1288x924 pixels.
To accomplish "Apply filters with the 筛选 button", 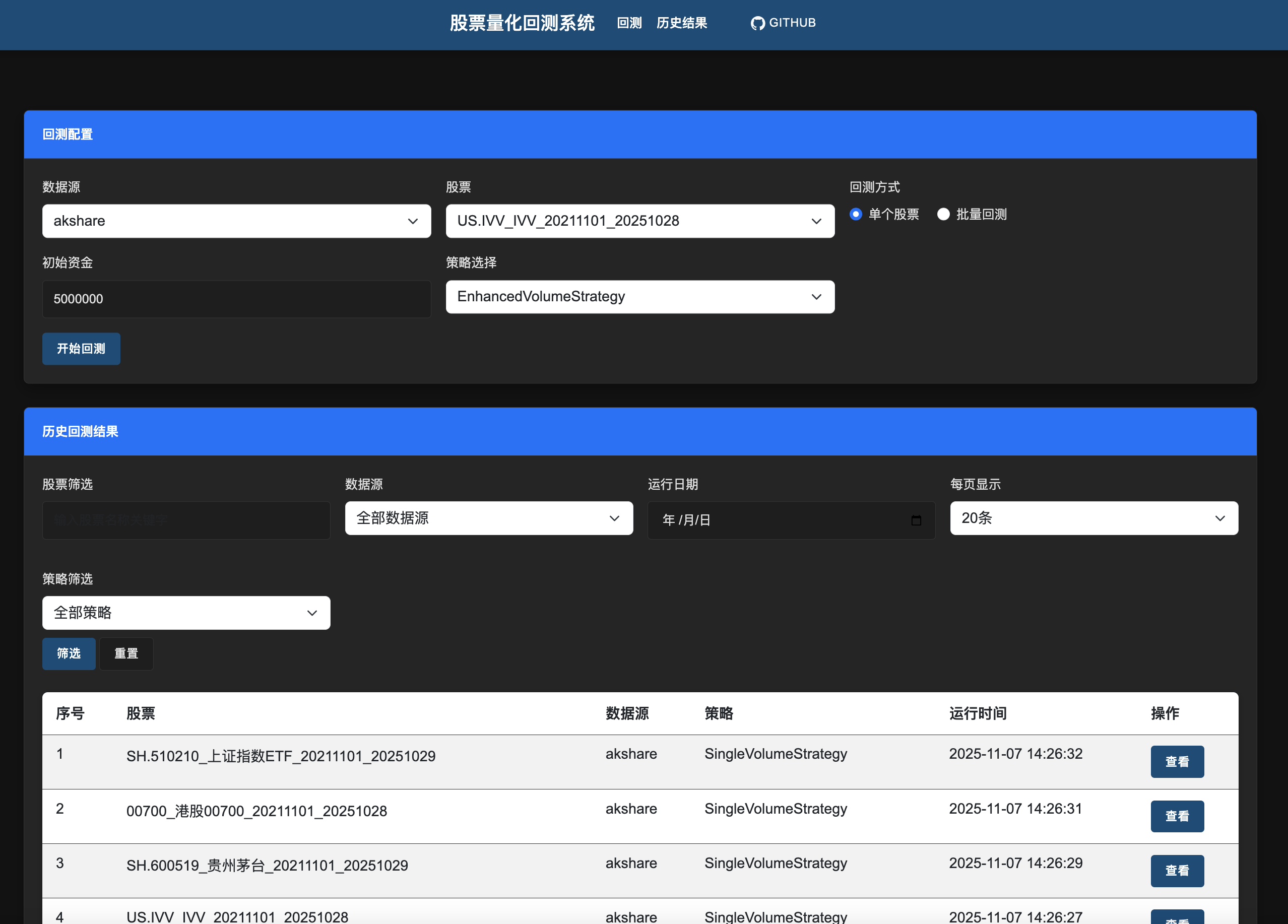I will tap(69, 653).
